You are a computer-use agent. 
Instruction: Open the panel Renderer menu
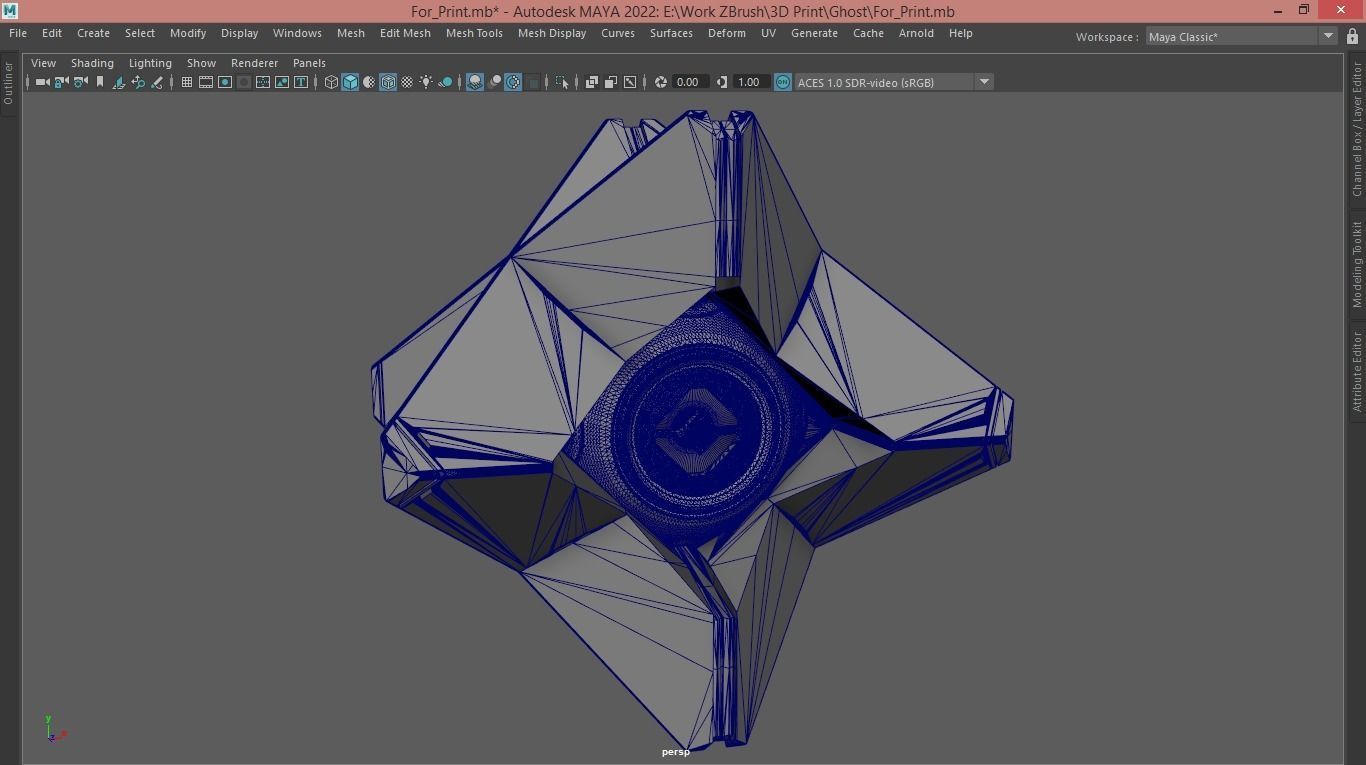coord(254,63)
